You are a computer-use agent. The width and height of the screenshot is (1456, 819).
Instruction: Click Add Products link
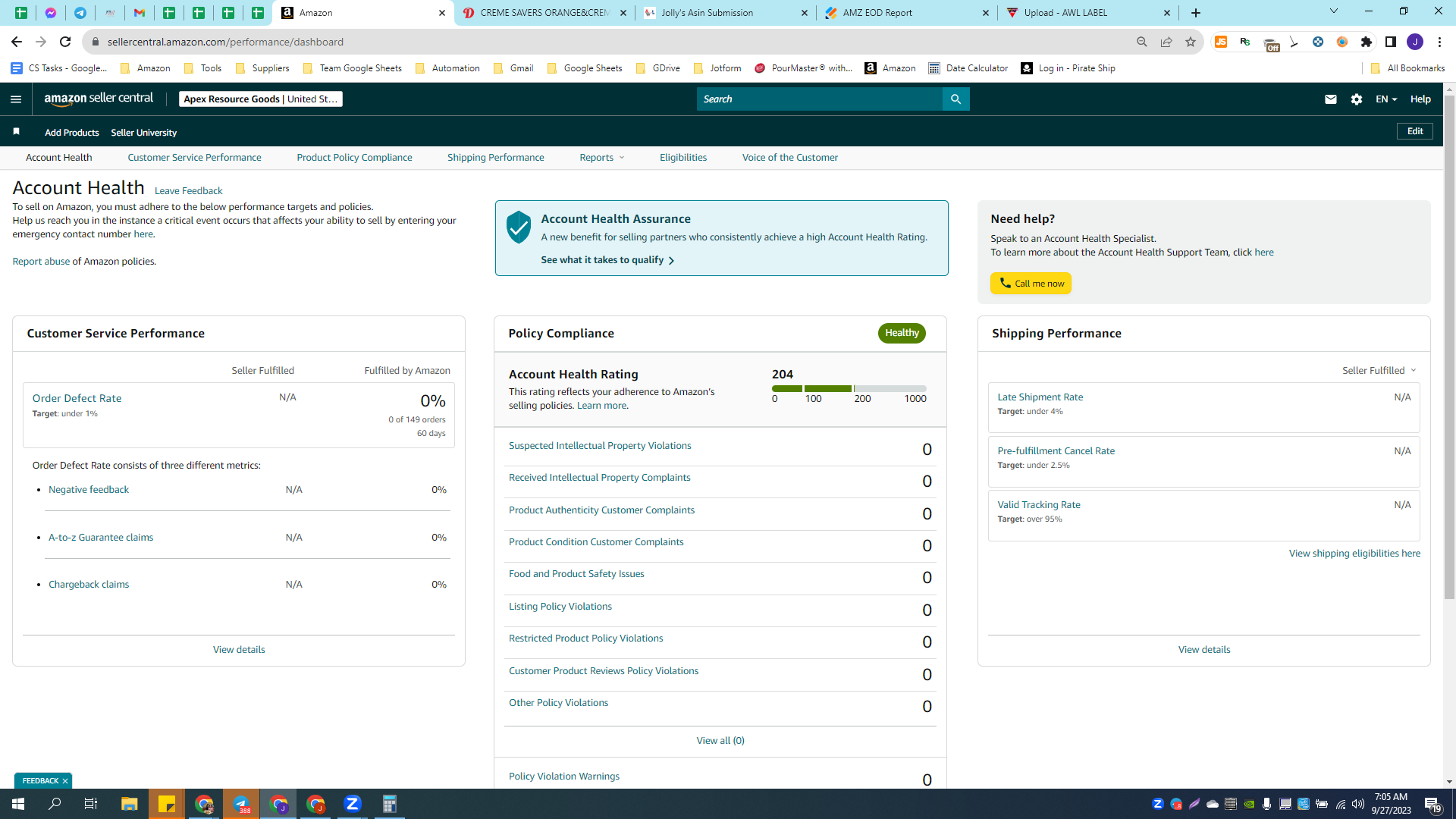(x=72, y=133)
